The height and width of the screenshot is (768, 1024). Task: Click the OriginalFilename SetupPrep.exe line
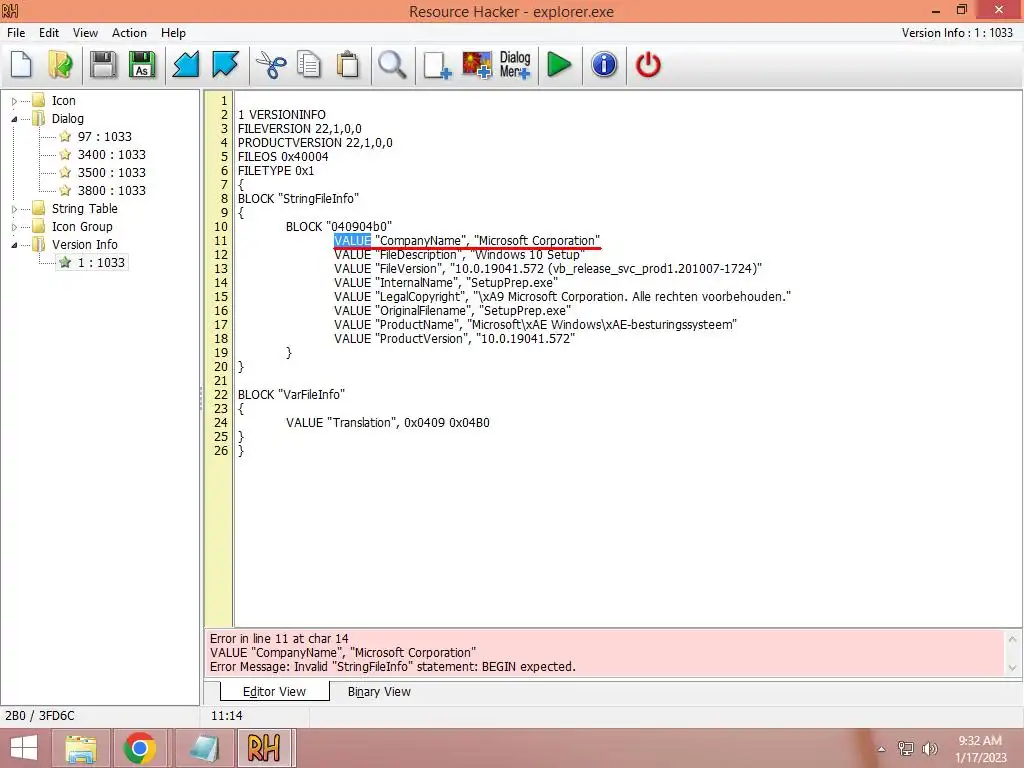pos(453,311)
